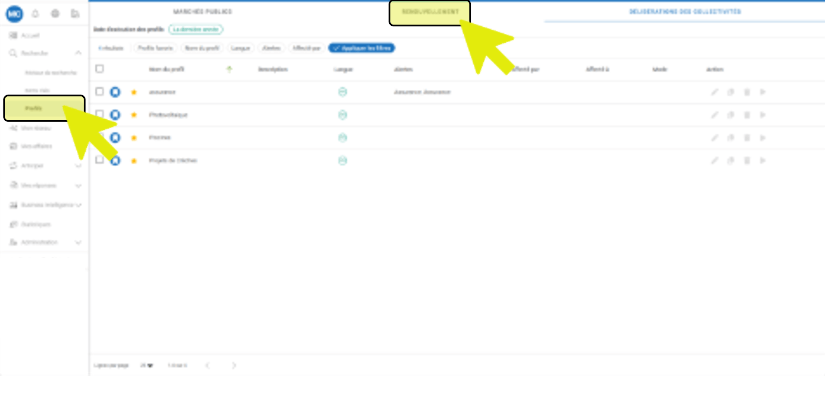Check the assurance row checkbox

click(x=99, y=92)
